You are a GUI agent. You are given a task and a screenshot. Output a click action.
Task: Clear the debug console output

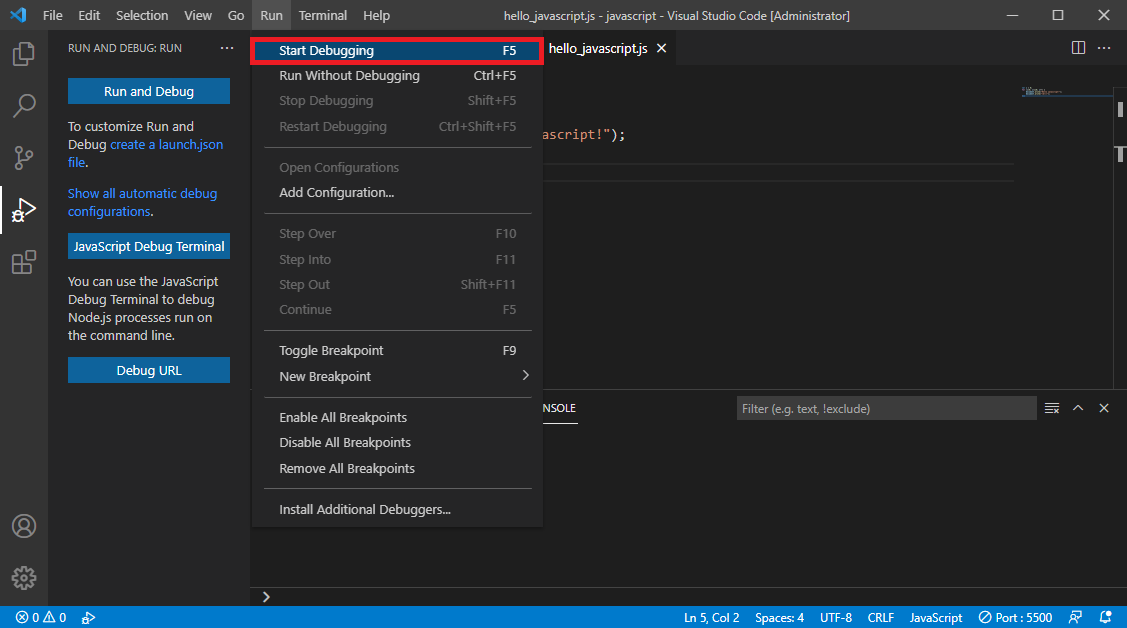(1052, 408)
